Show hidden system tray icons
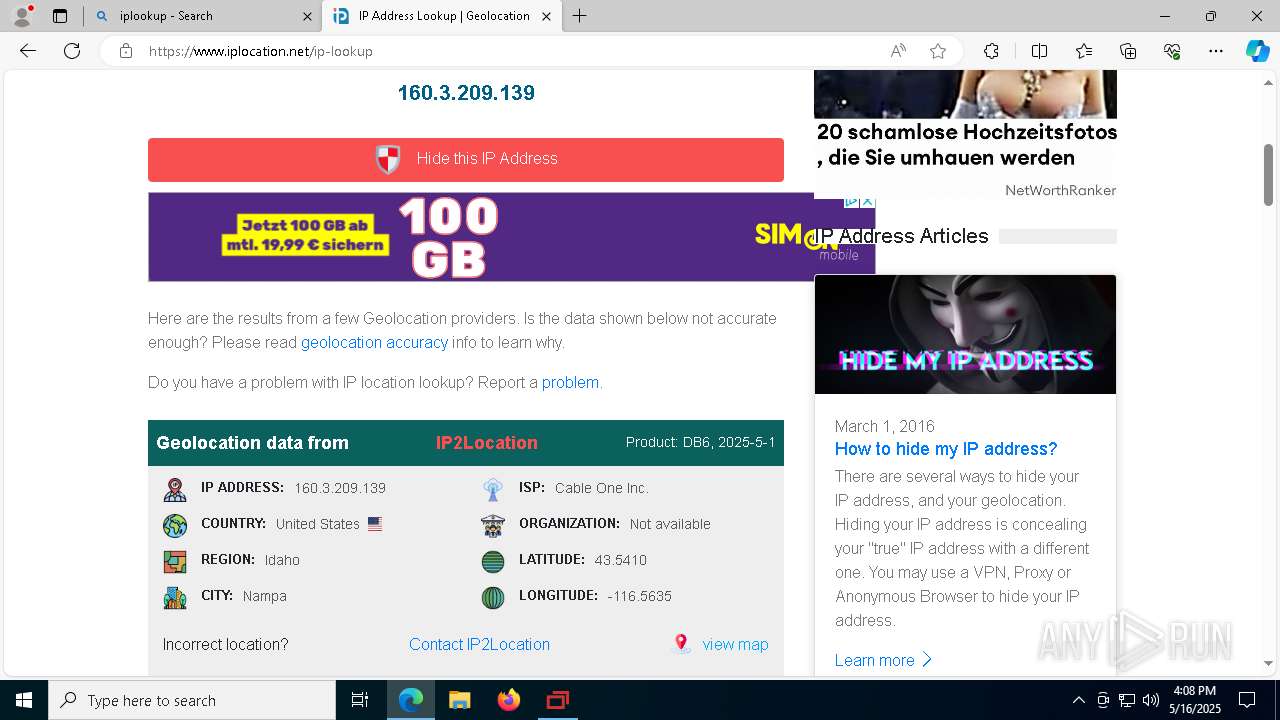Image resolution: width=1280 pixels, height=720 pixels. [x=1078, y=700]
